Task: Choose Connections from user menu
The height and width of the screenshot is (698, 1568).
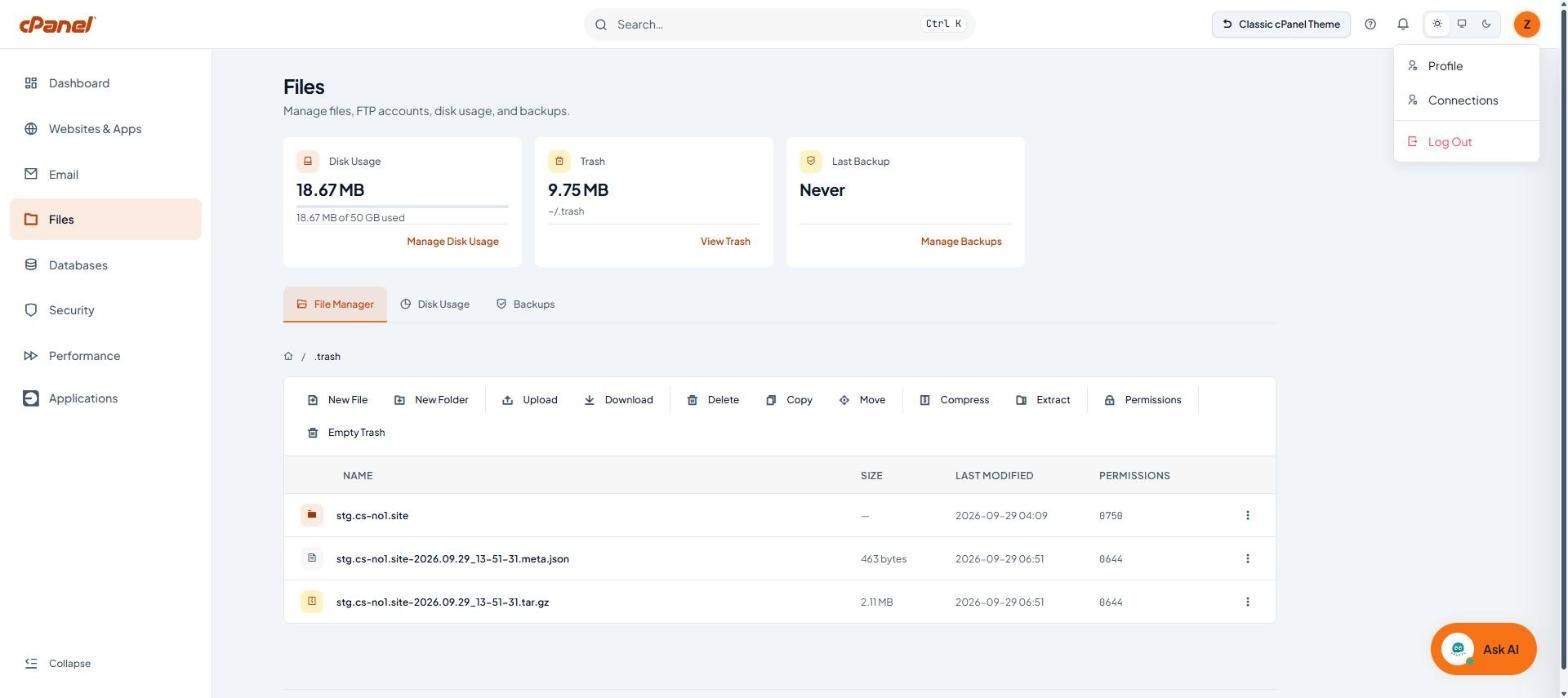Action: pyautogui.click(x=1466, y=100)
